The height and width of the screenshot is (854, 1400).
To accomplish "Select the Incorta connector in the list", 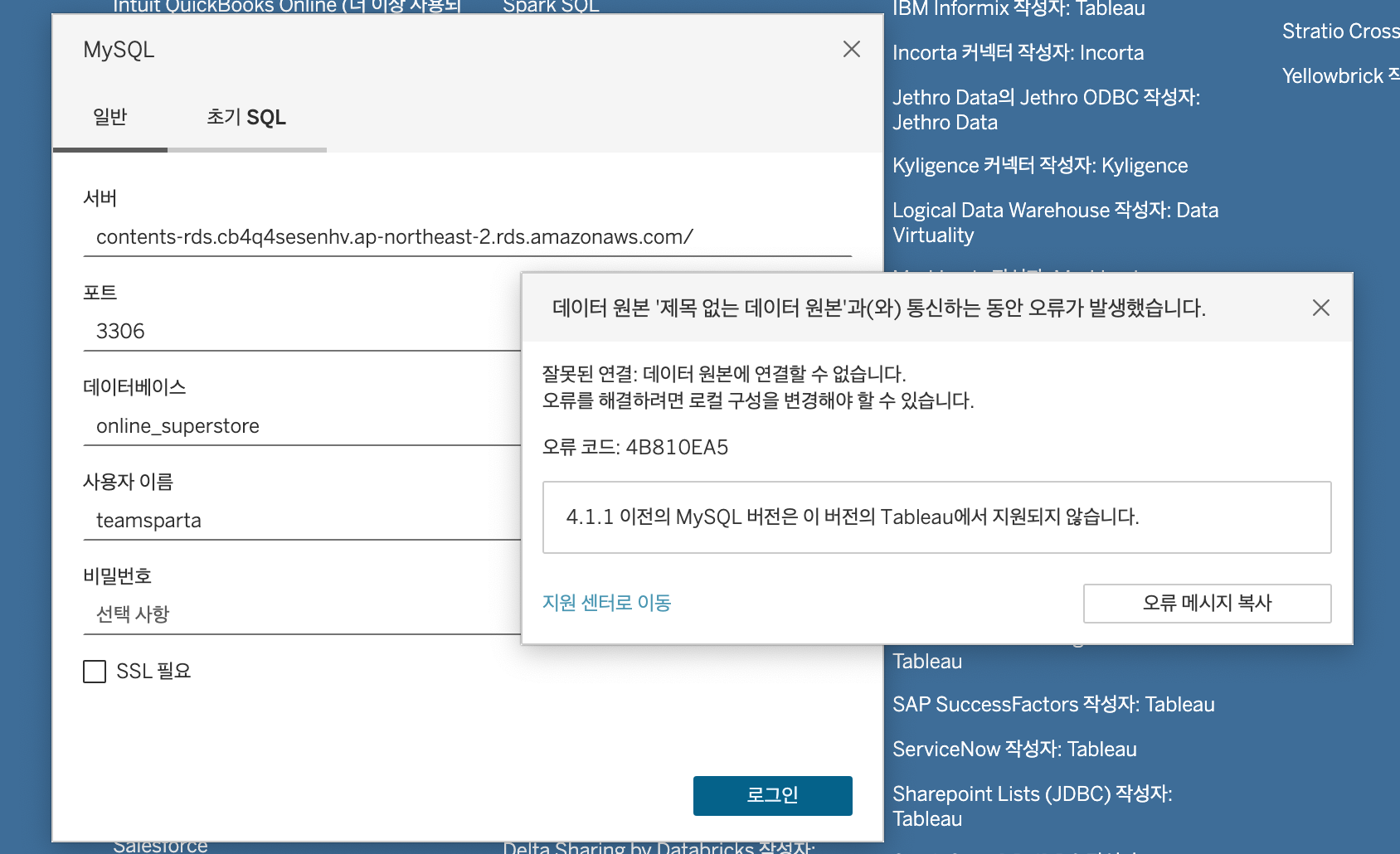I will click(x=1018, y=53).
